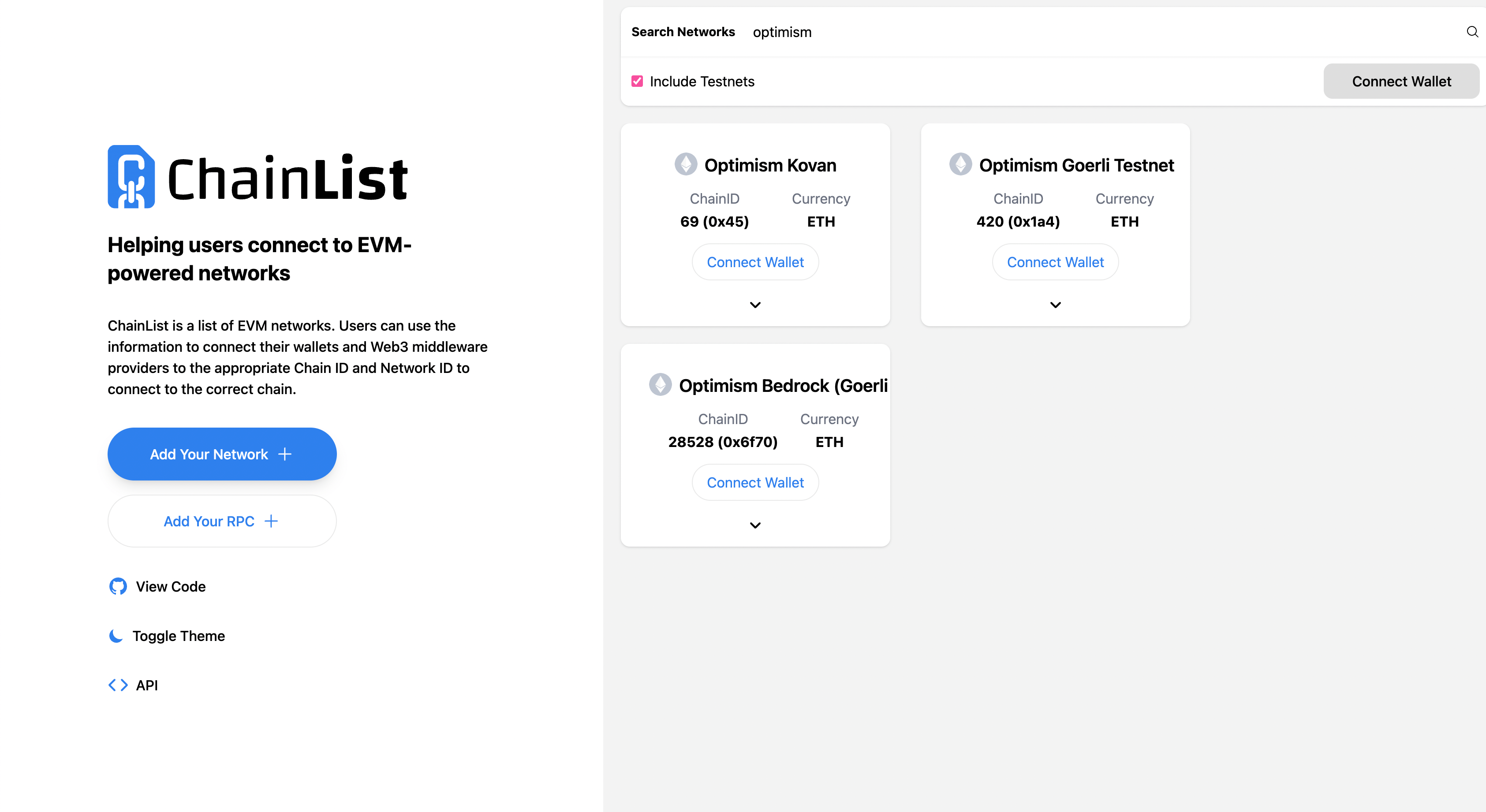Click the GitHub icon beside View Code

coord(118,586)
